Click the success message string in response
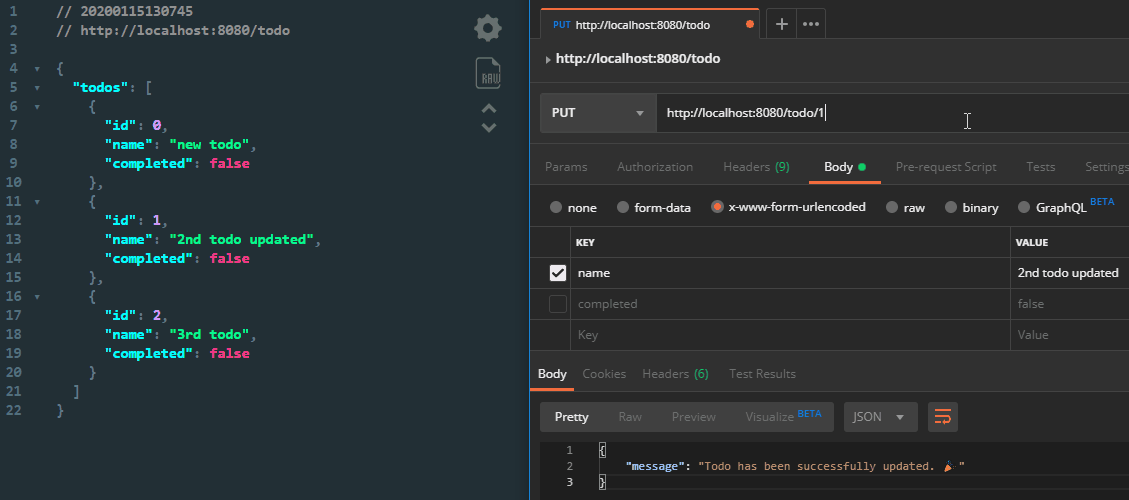 point(831,466)
